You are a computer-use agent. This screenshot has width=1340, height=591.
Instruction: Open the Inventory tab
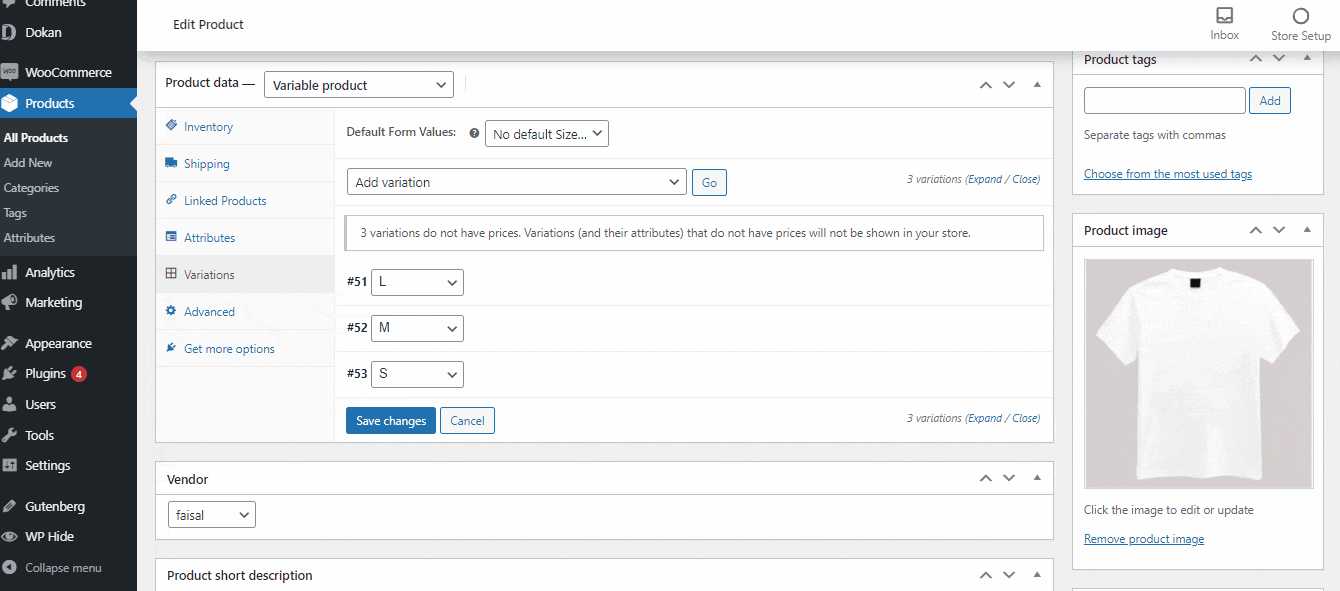click(x=245, y=126)
